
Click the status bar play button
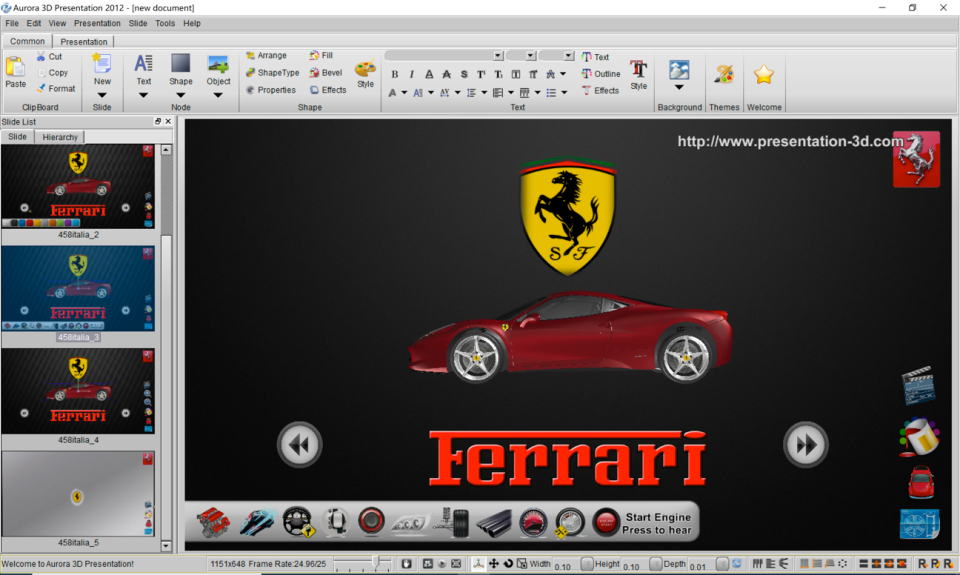(442, 563)
